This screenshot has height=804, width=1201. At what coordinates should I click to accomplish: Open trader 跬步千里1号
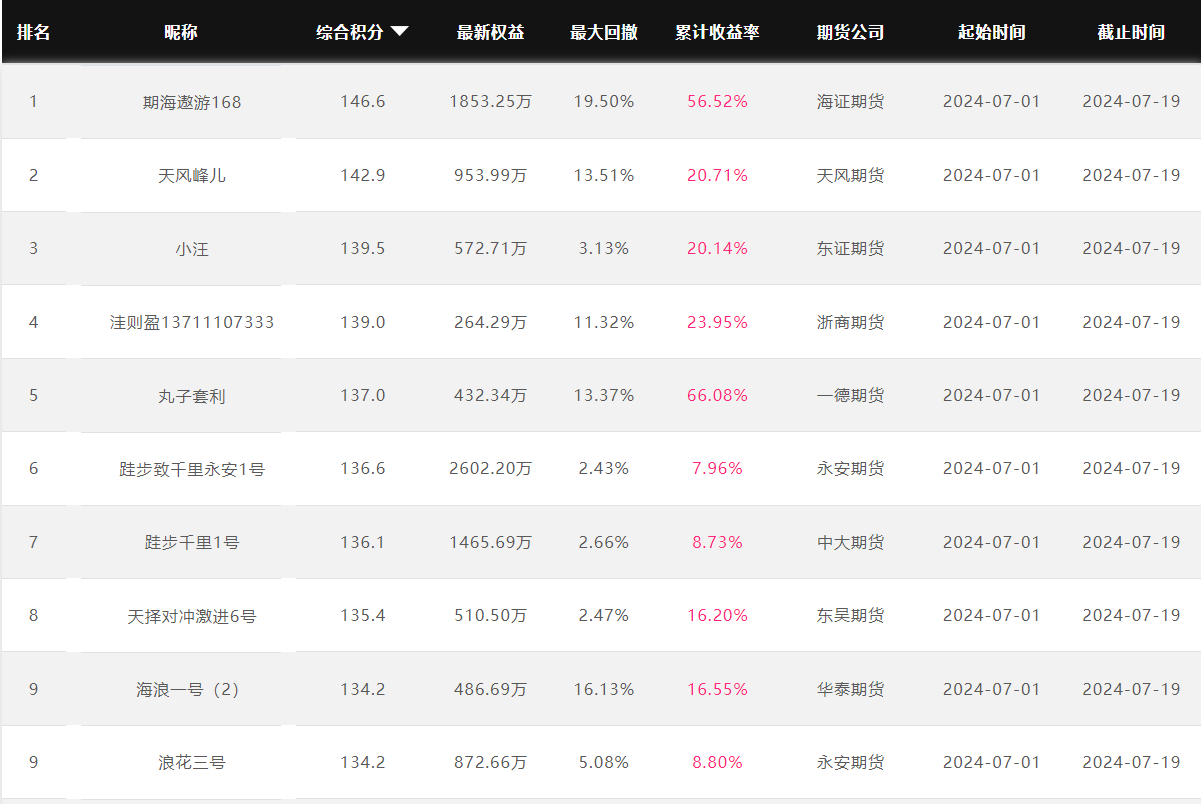192,542
